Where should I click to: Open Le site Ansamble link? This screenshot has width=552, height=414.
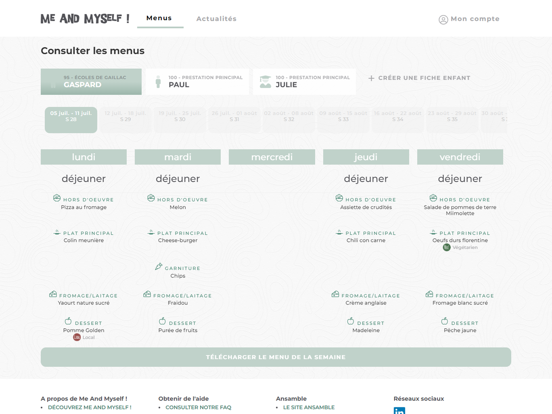click(x=309, y=407)
